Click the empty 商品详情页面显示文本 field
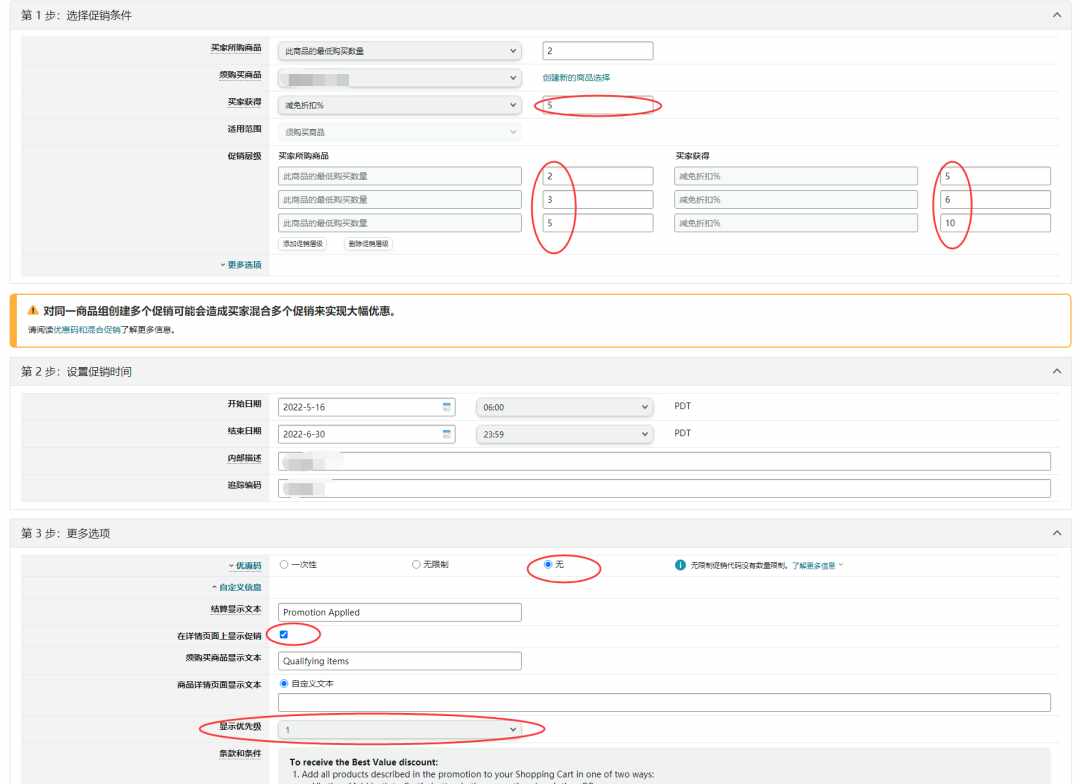The image size is (1080, 784). [664, 703]
